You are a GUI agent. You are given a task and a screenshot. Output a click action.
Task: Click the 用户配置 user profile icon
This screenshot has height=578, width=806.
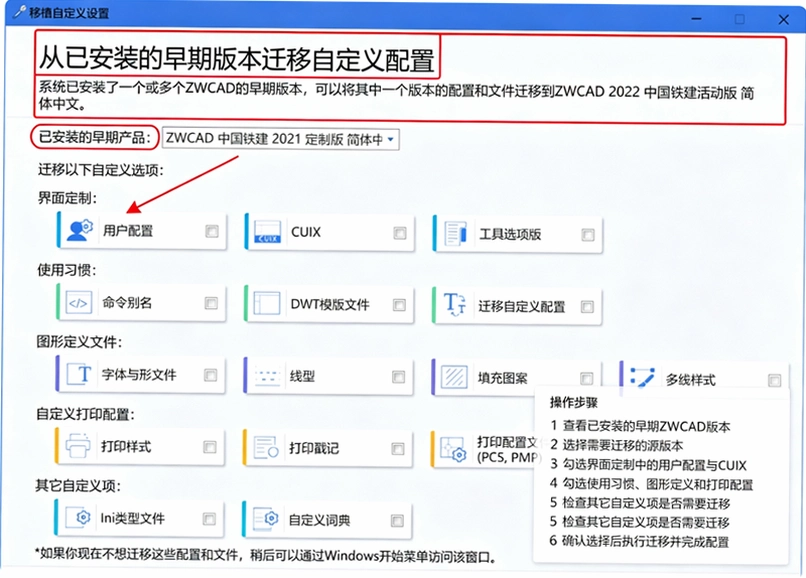coord(80,230)
